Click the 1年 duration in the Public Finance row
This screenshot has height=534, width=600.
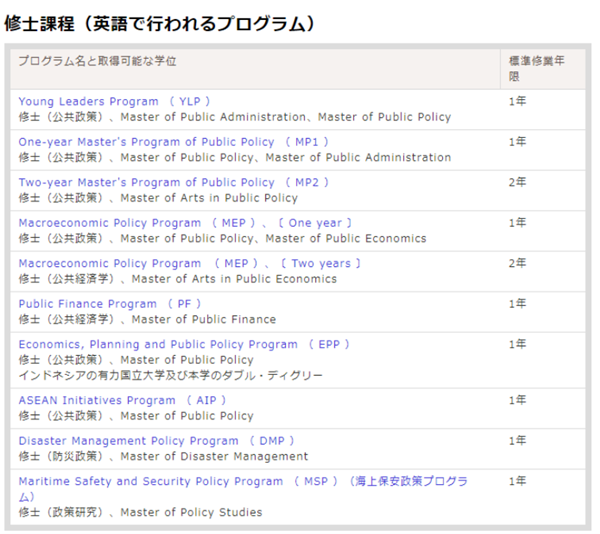point(517,304)
